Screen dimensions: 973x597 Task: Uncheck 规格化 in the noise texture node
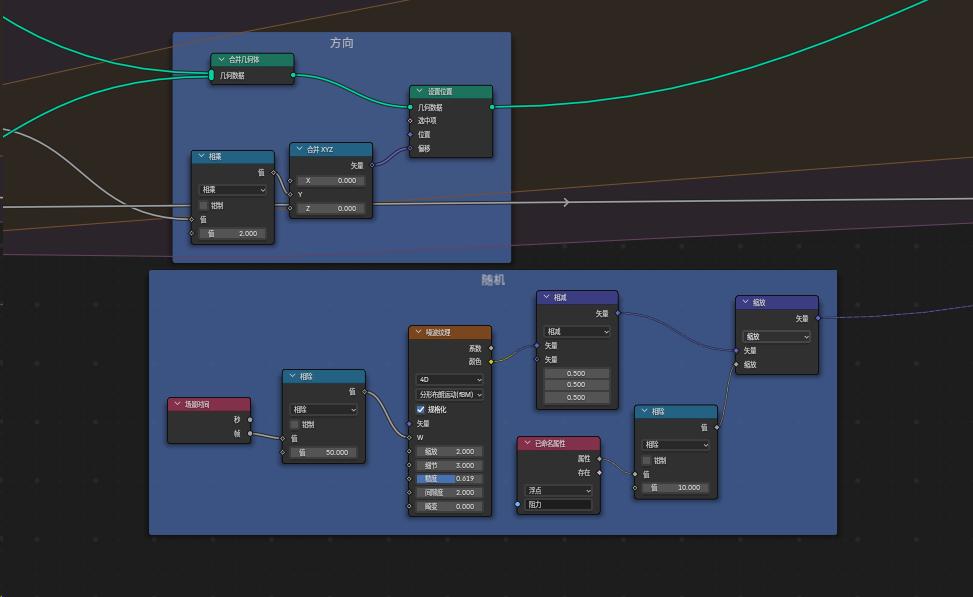421,410
